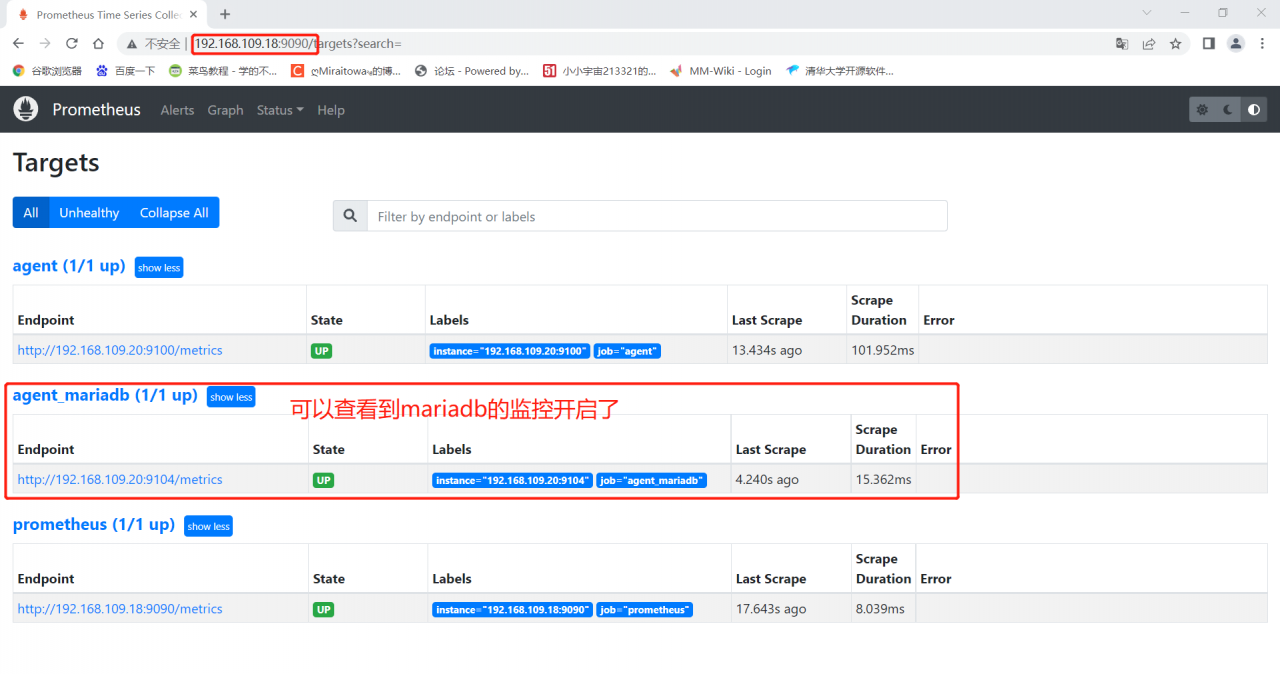Viewport: 1280px width, 674px height.
Task: Select the Unhealthy targets filter
Action: coord(89,213)
